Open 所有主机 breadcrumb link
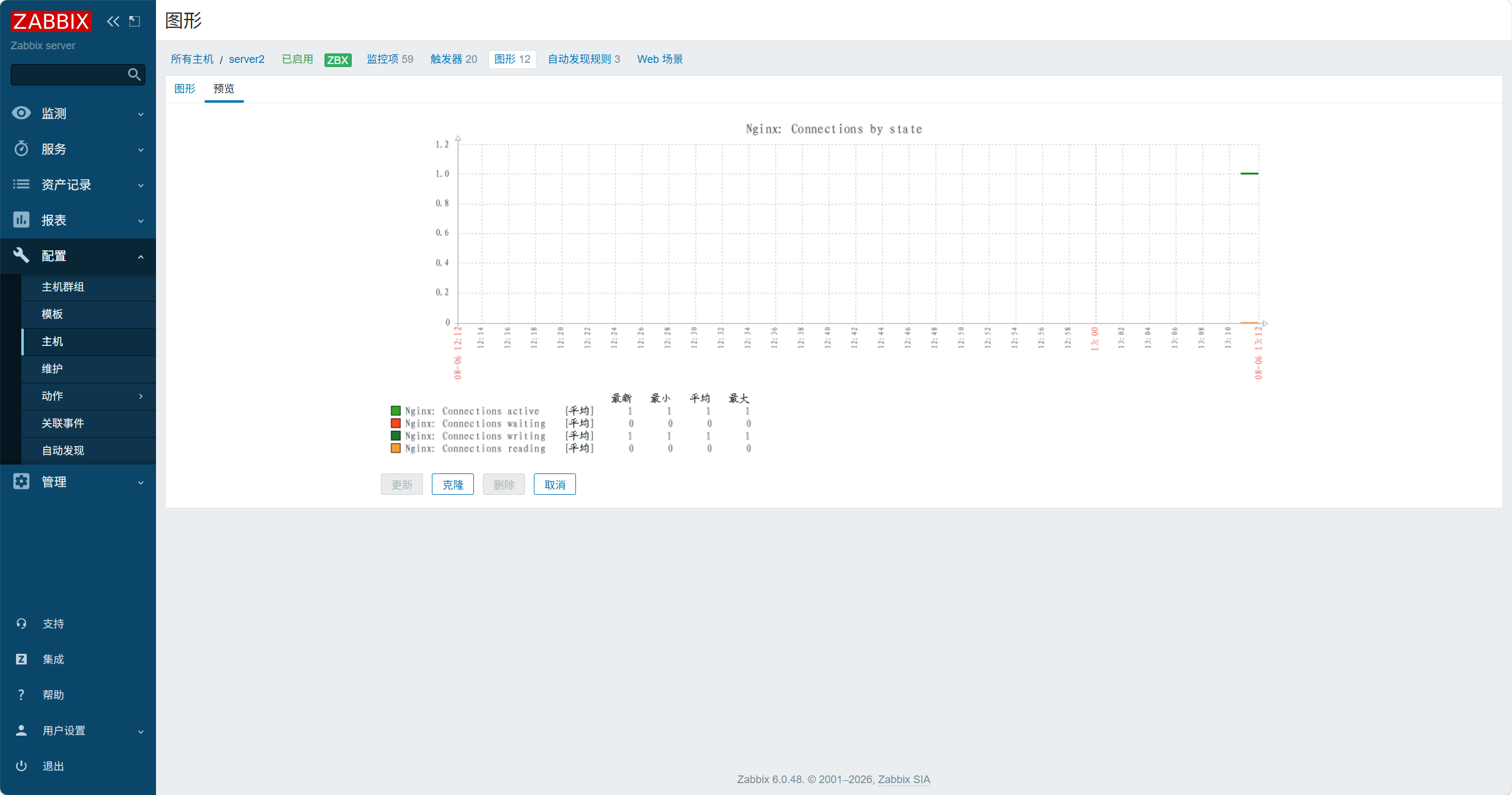The width and height of the screenshot is (1512, 795). click(192, 59)
